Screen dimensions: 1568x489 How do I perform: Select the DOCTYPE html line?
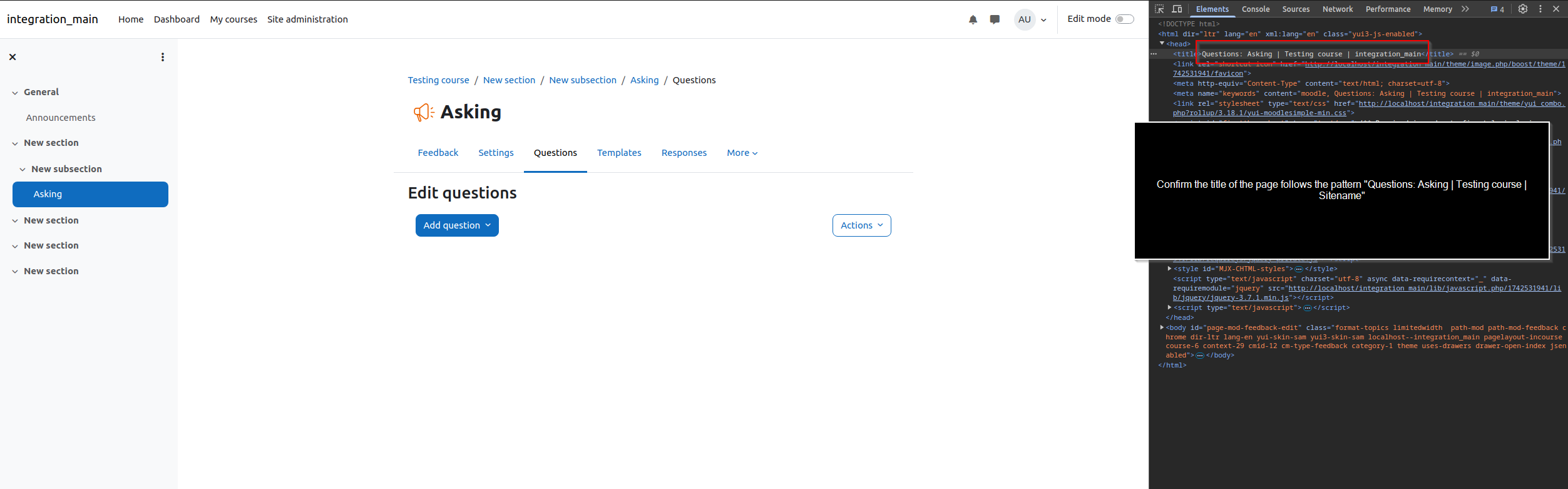point(1189,24)
